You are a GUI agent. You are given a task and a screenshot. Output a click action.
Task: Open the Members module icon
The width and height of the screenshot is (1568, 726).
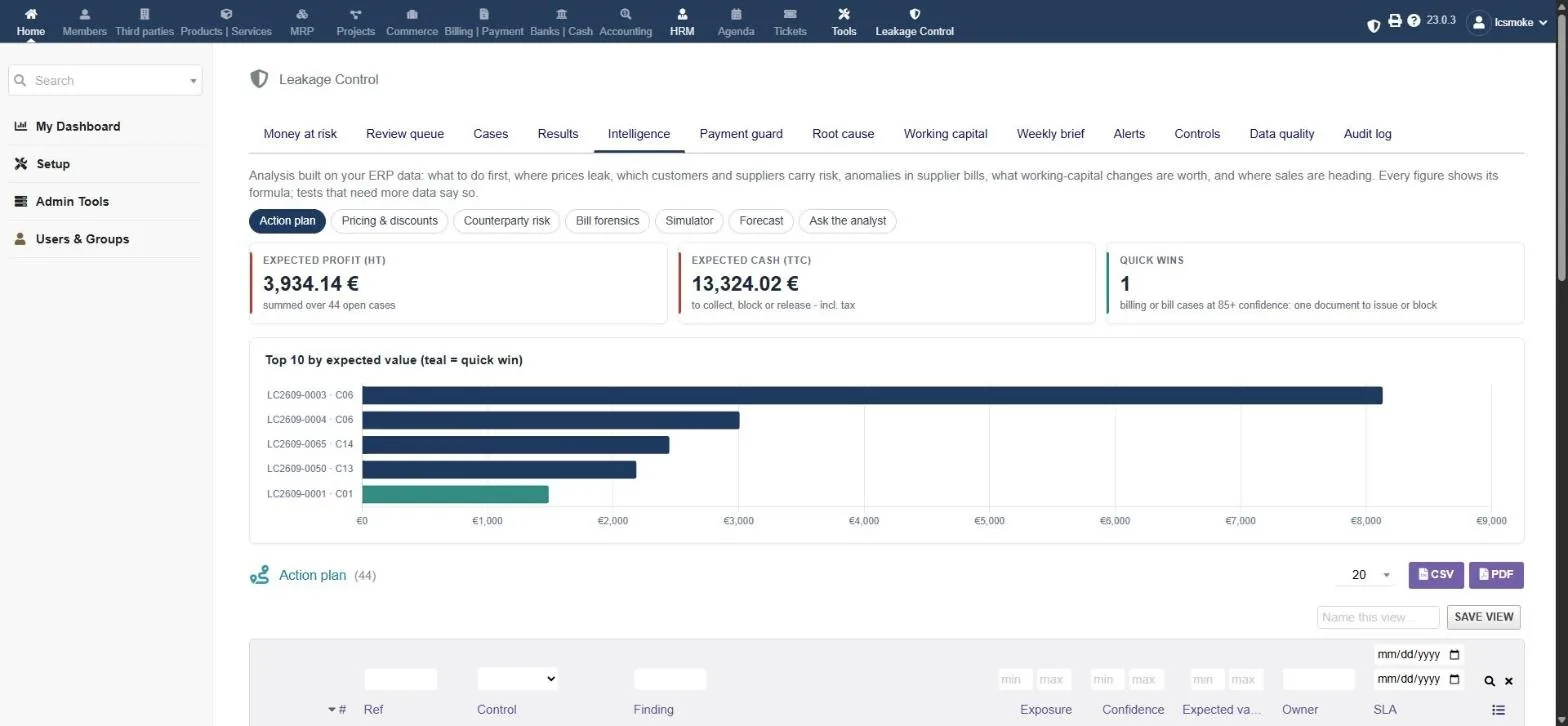pos(84,14)
